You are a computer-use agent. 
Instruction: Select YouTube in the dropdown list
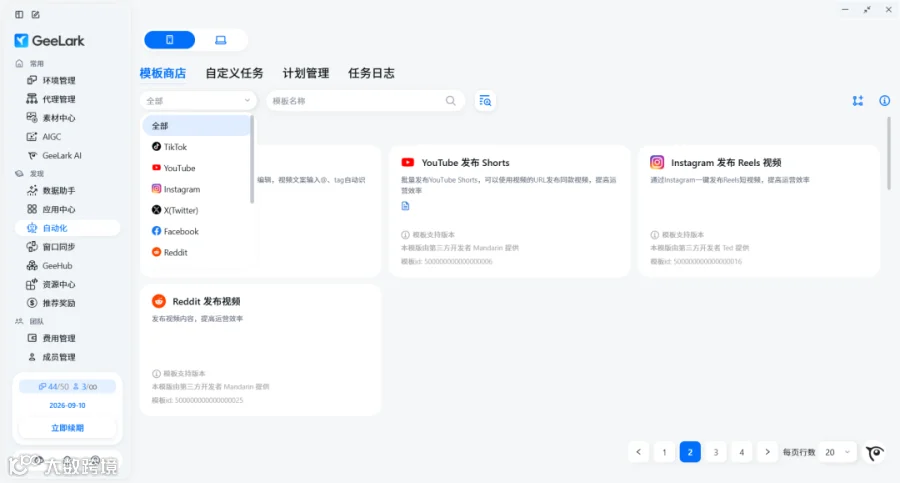(x=196, y=168)
